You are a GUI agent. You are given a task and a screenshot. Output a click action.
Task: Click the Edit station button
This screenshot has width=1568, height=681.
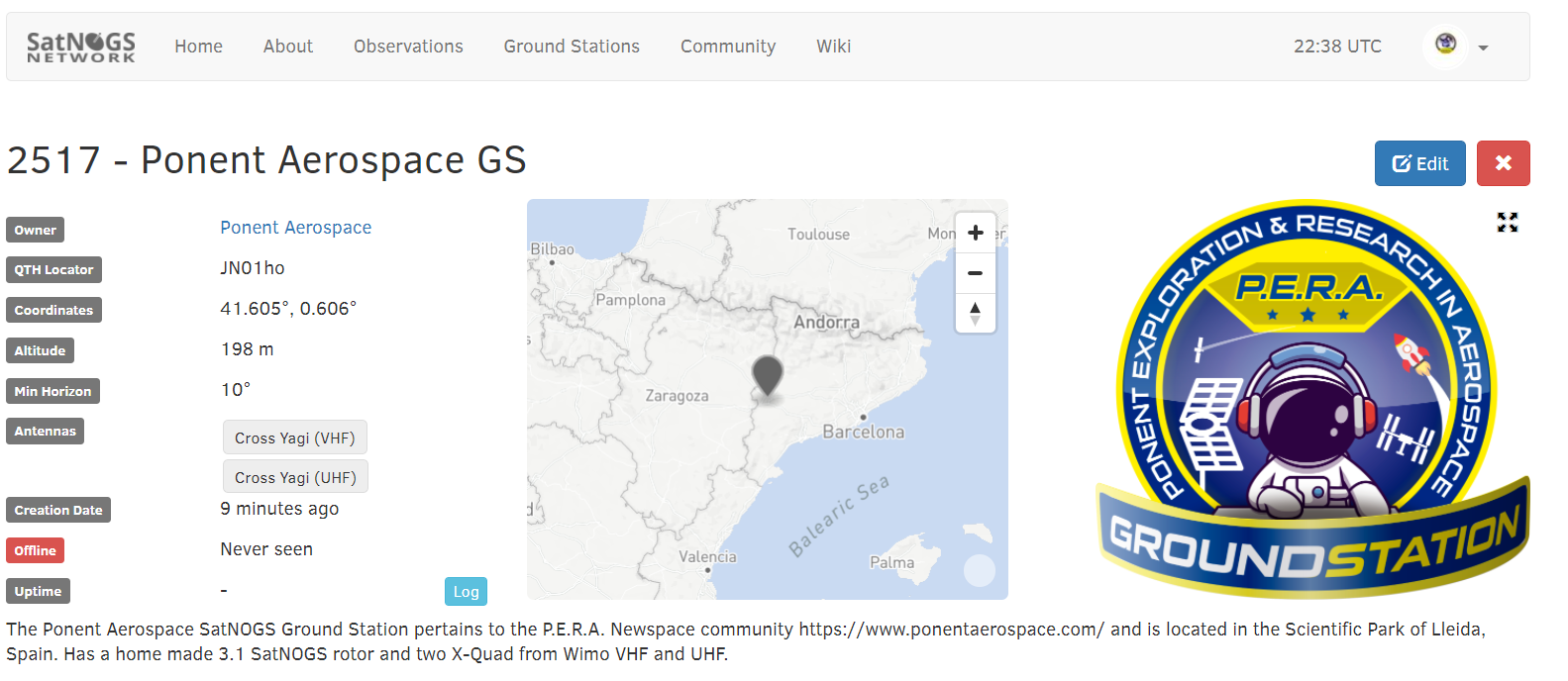pos(1420,163)
